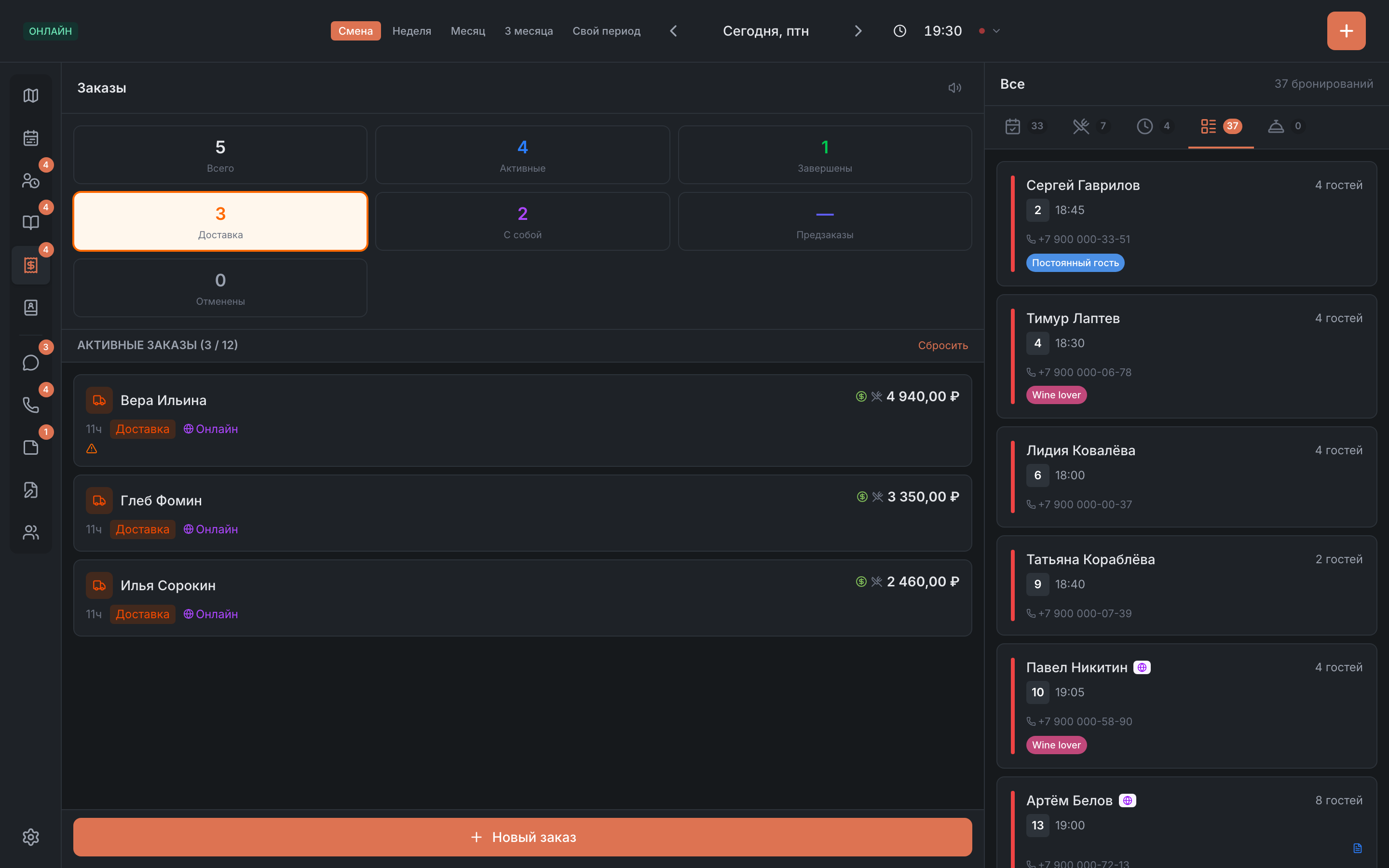
Task: Open the document edit sidebar icon
Action: pyautogui.click(x=30, y=490)
